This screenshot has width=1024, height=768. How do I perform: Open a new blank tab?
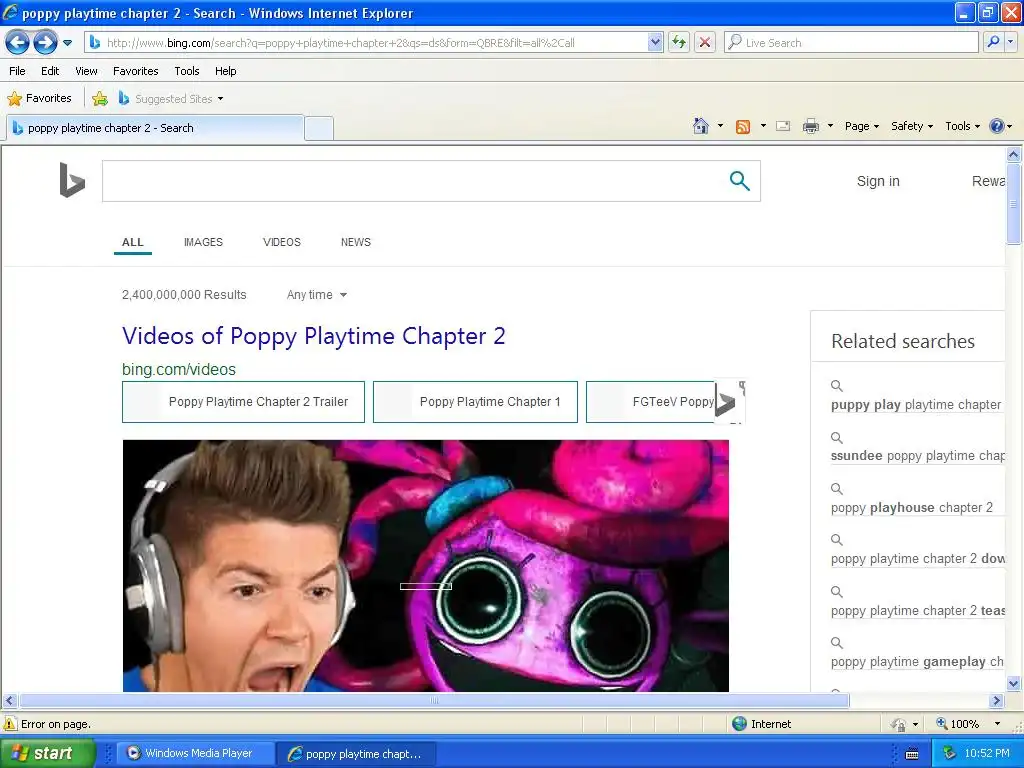click(319, 128)
